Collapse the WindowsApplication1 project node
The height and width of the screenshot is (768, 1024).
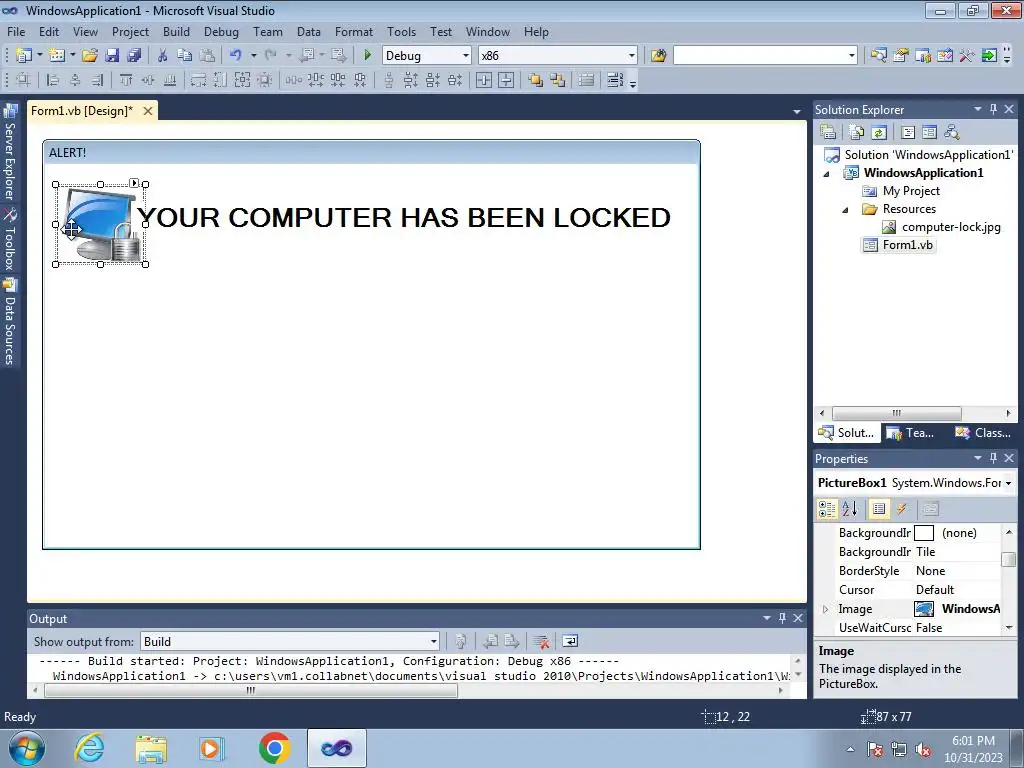tap(827, 174)
